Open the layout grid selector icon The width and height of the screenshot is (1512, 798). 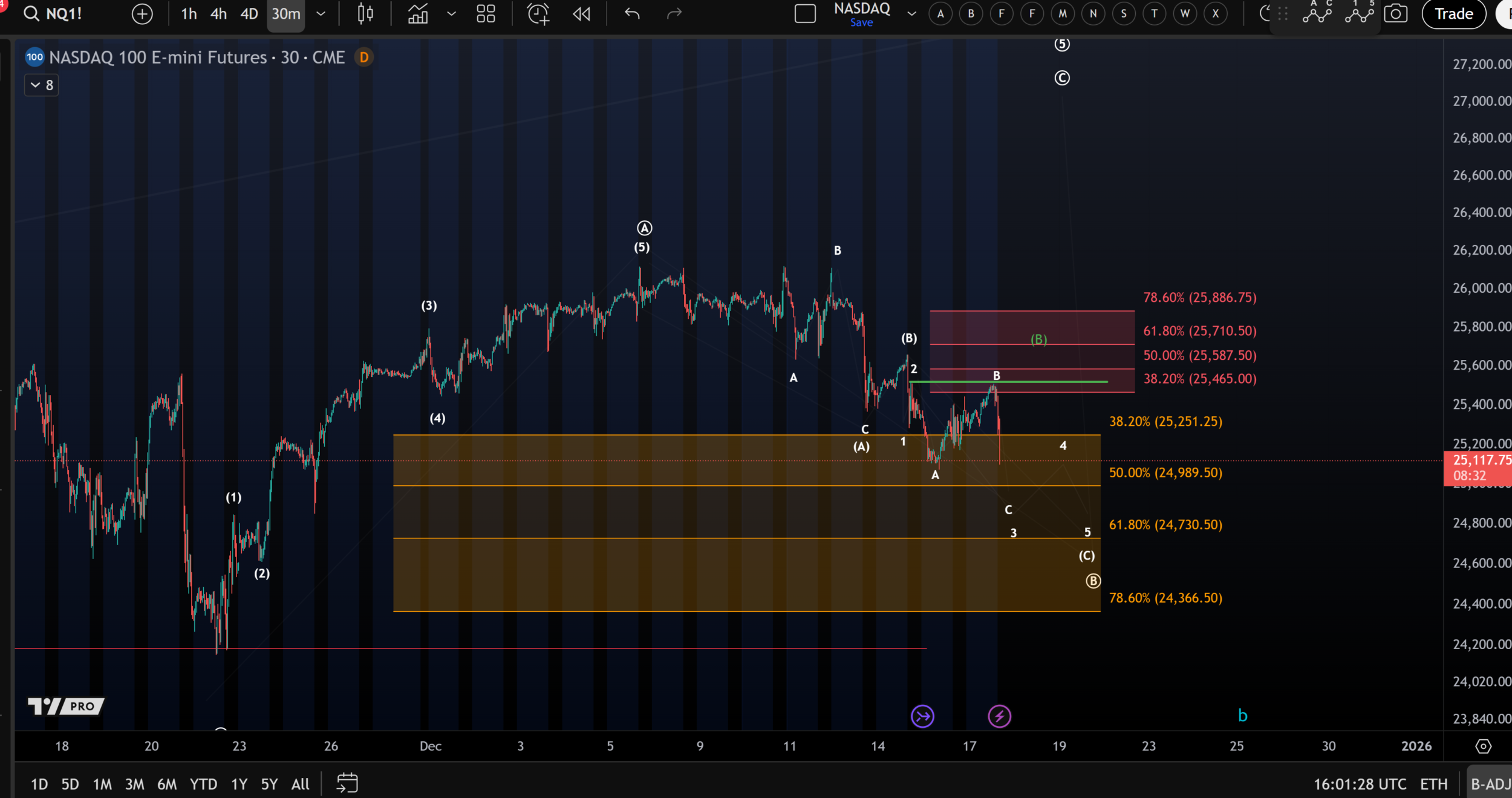486,13
